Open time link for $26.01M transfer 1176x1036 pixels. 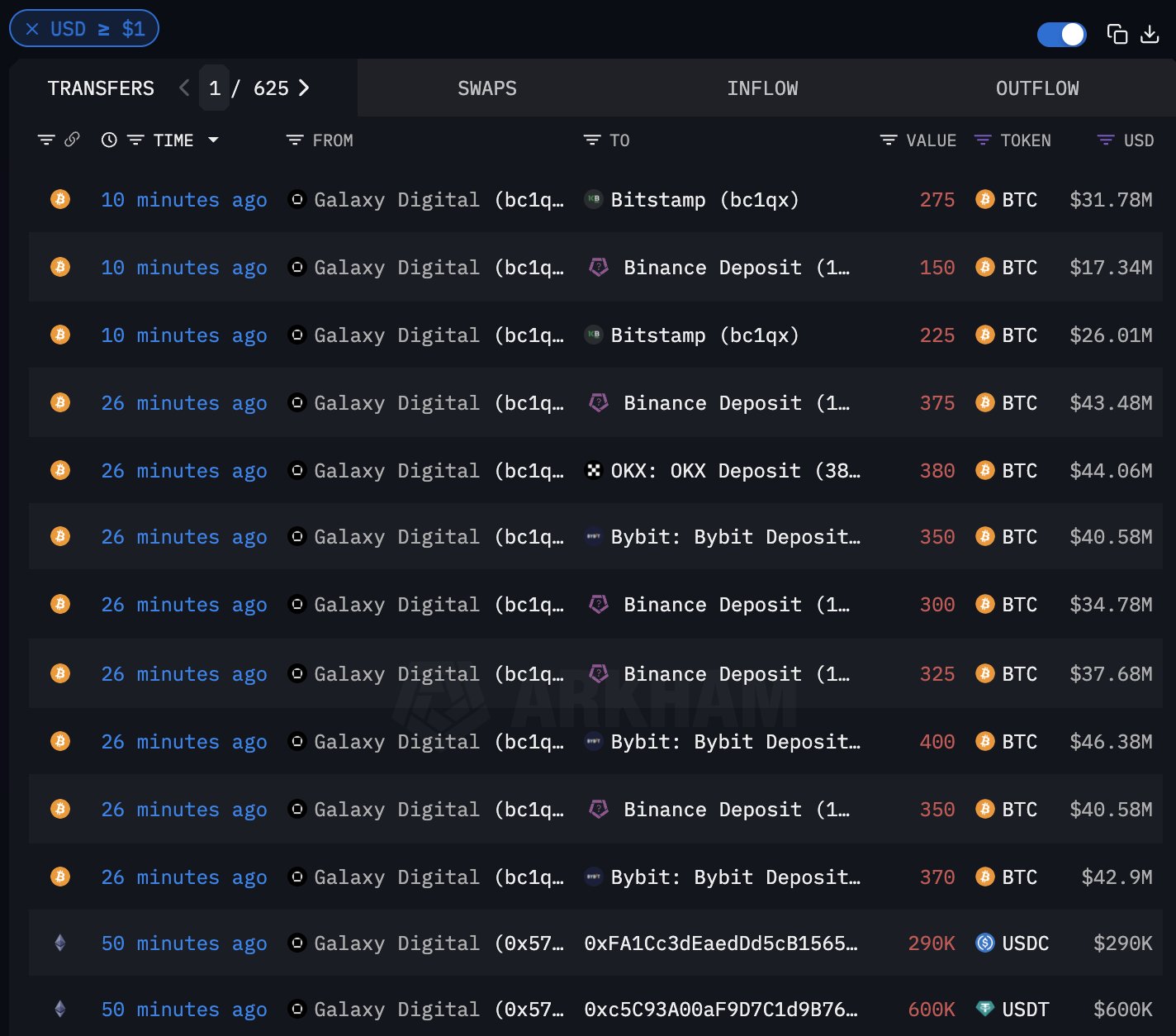point(184,335)
